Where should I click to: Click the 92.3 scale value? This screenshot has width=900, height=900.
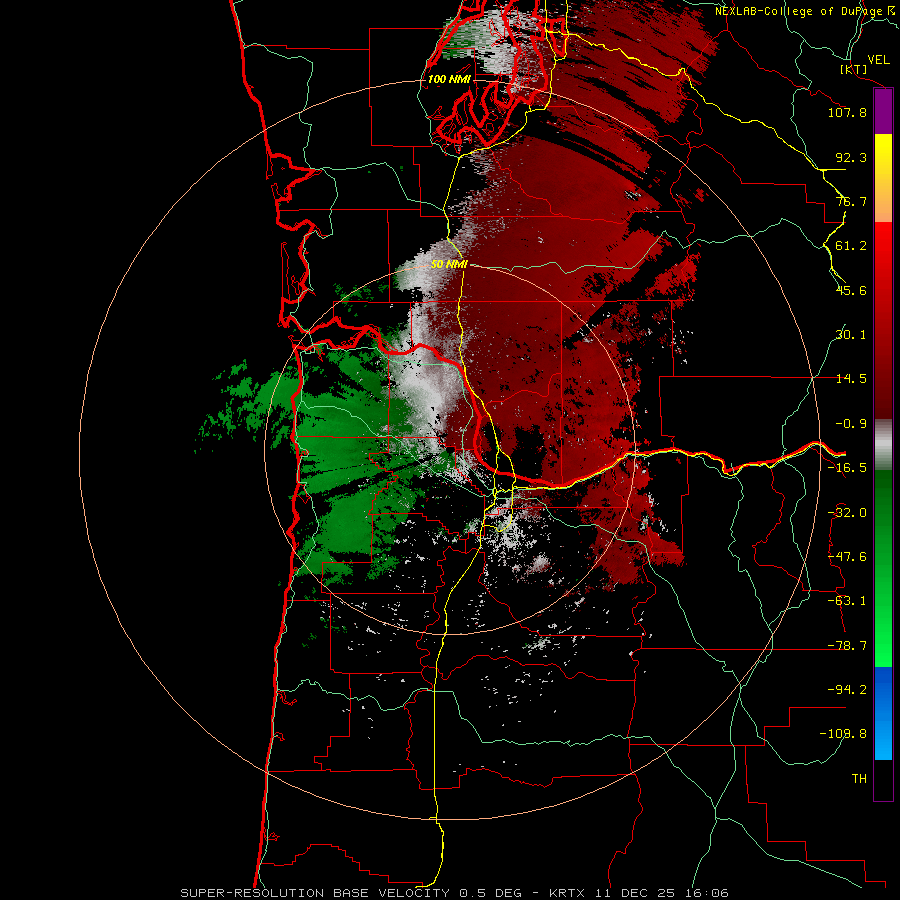(851, 157)
